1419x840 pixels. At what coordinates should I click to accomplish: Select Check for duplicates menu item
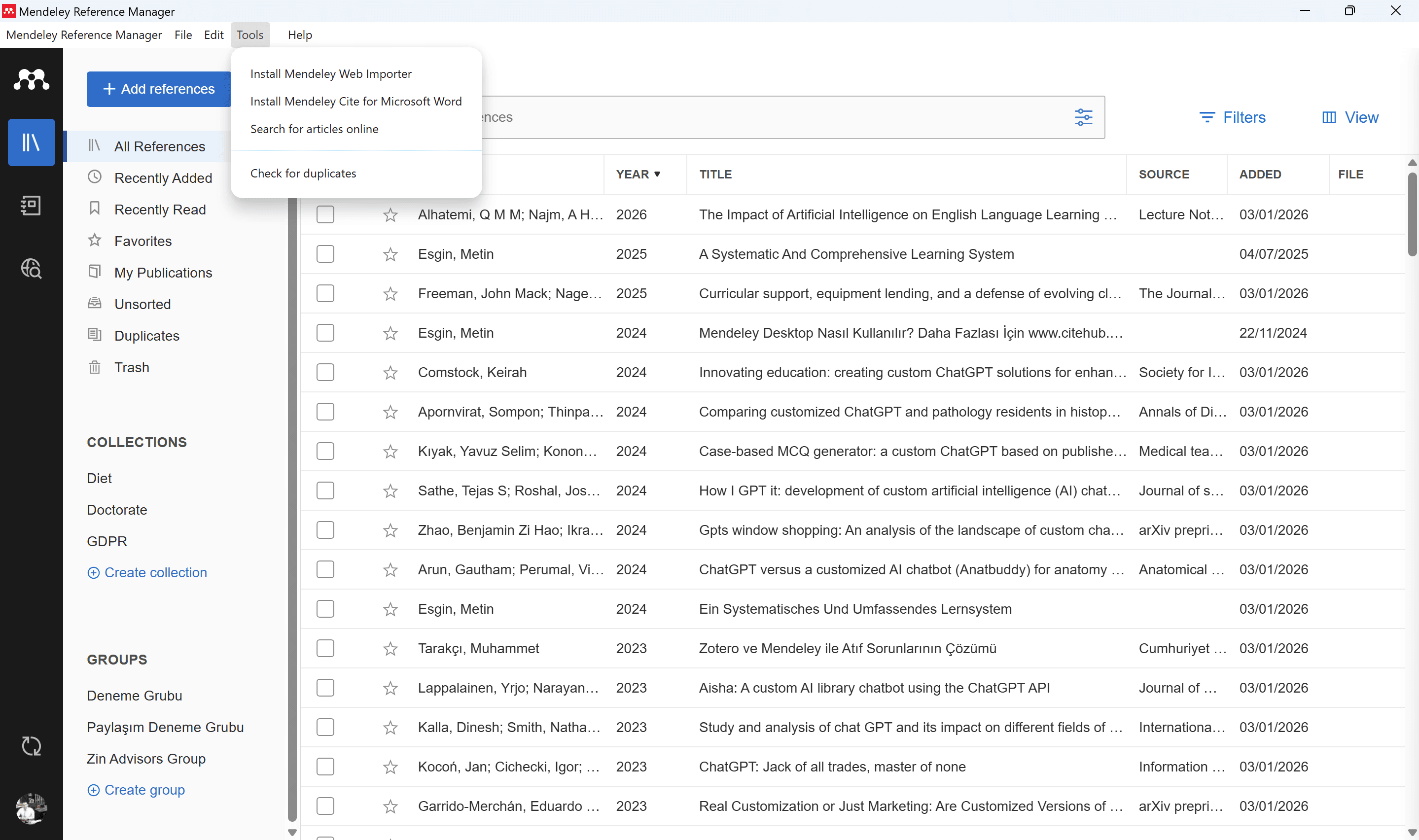[356, 173]
